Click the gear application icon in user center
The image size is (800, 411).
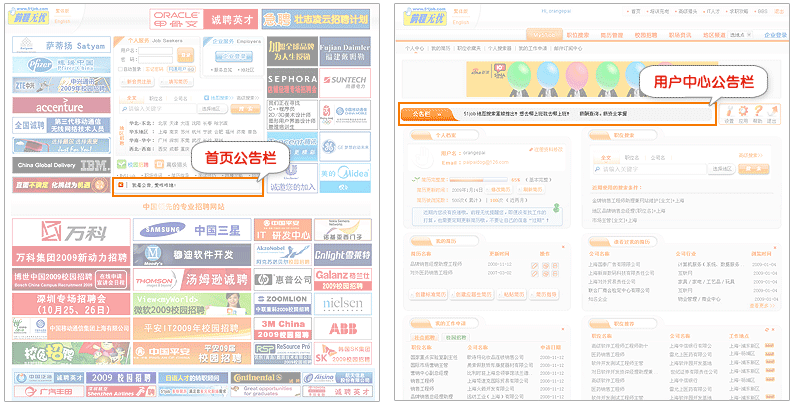tap(743, 111)
